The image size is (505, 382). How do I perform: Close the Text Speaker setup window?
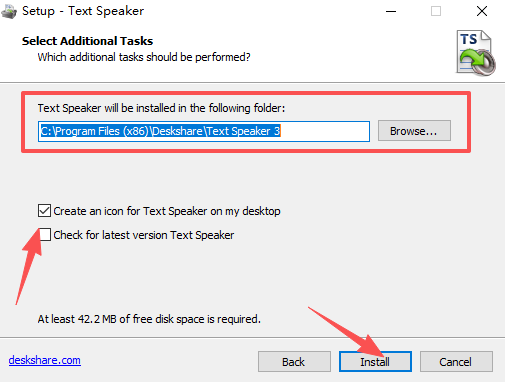(x=482, y=11)
